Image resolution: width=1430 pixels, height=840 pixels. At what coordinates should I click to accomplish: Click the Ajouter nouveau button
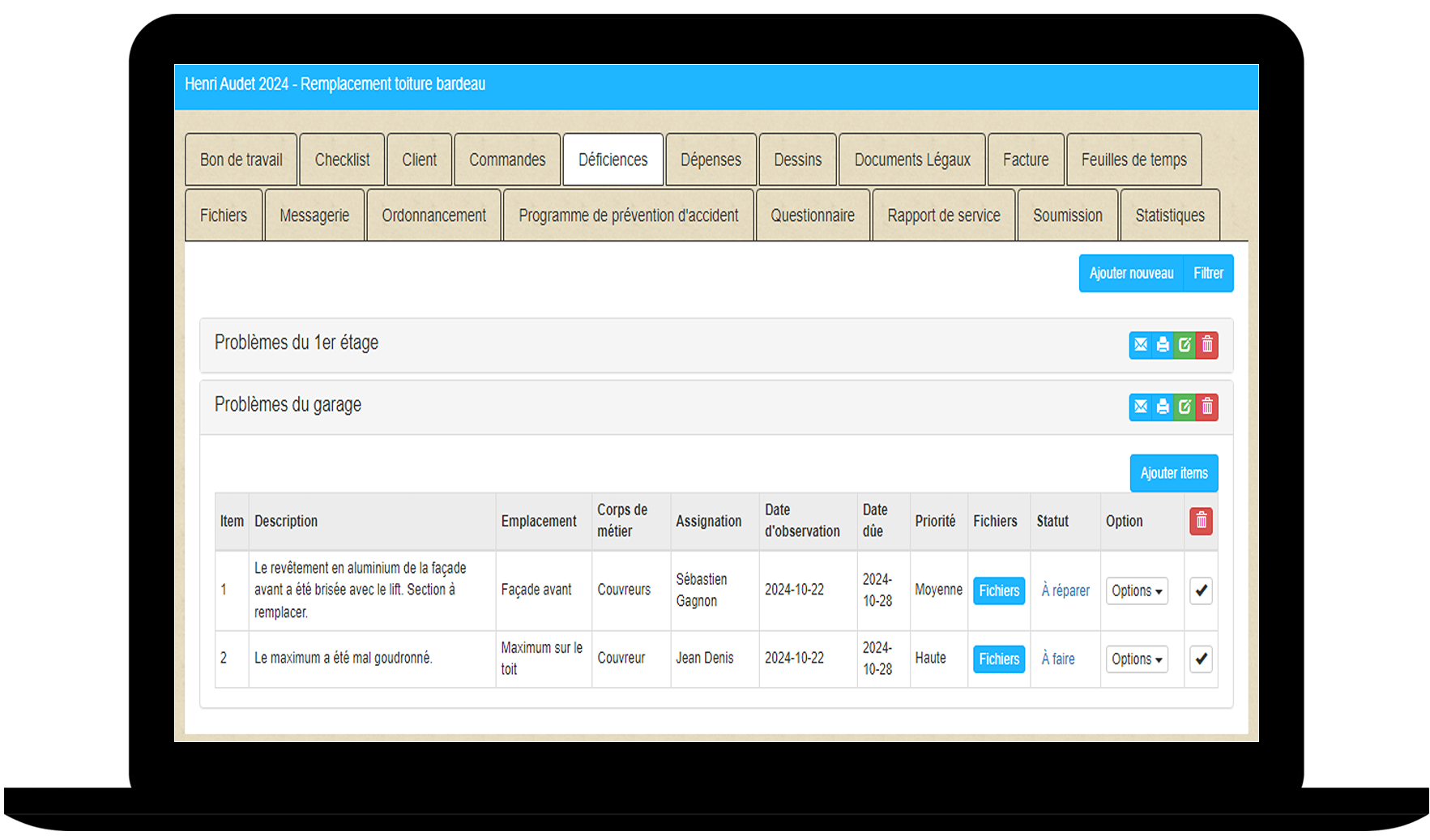click(x=1131, y=273)
